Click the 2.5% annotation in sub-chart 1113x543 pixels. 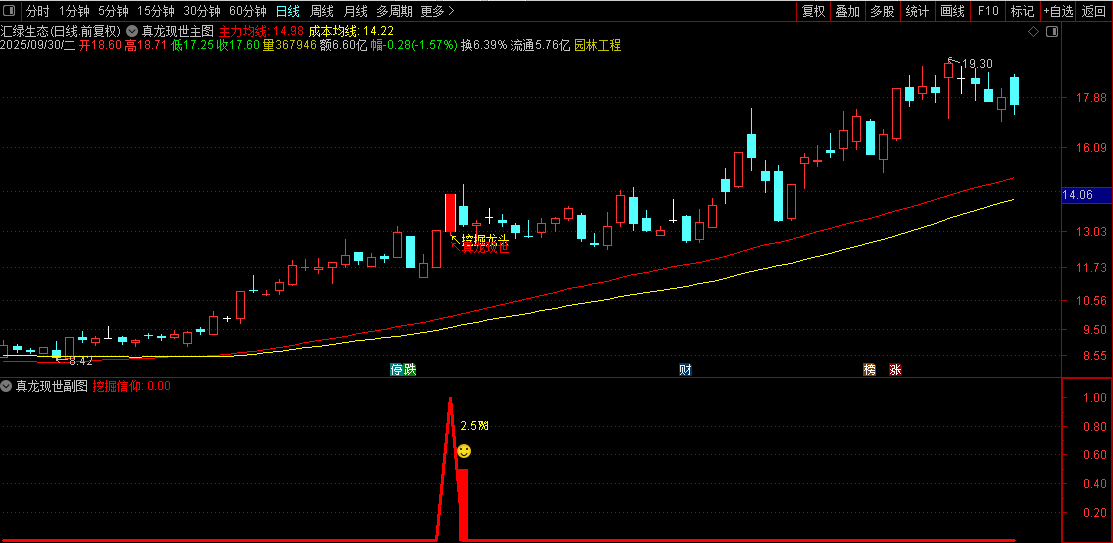[x=474, y=426]
